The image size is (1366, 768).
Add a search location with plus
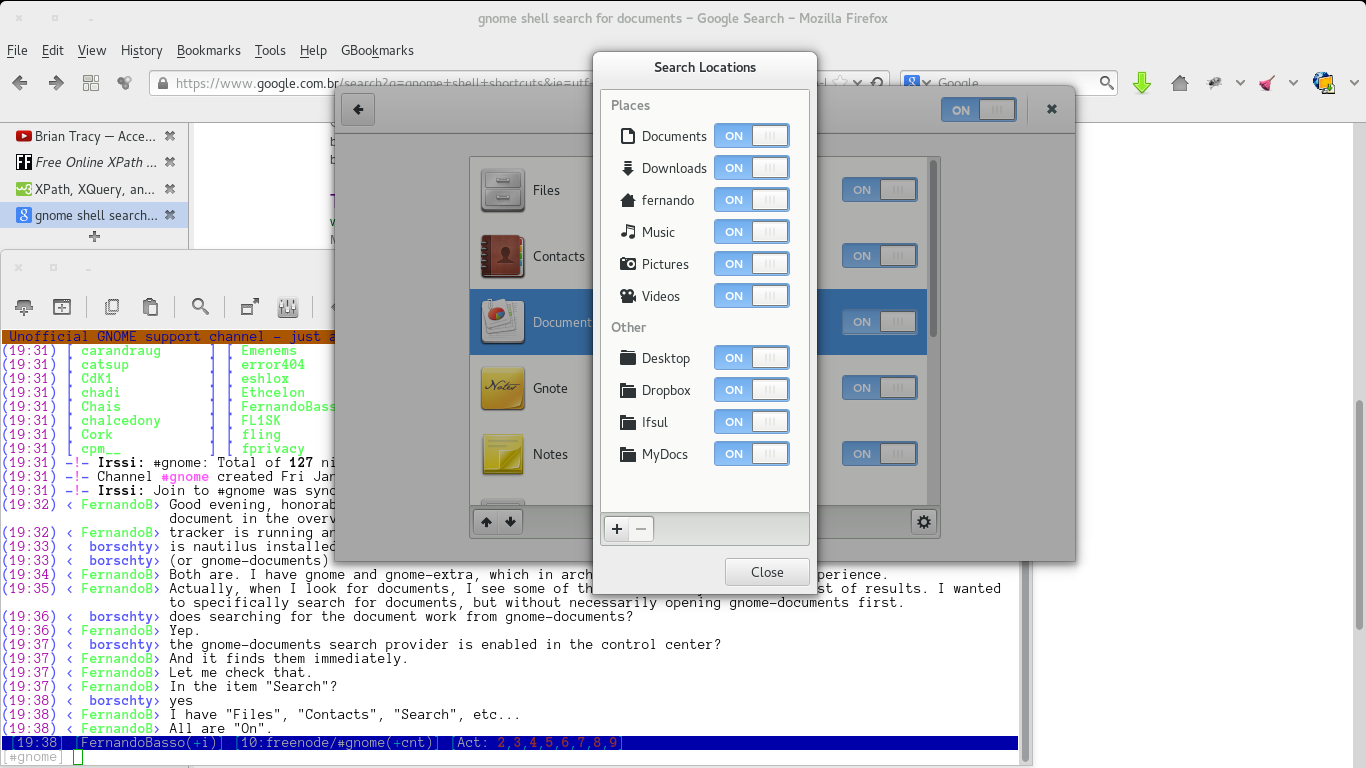(617, 529)
